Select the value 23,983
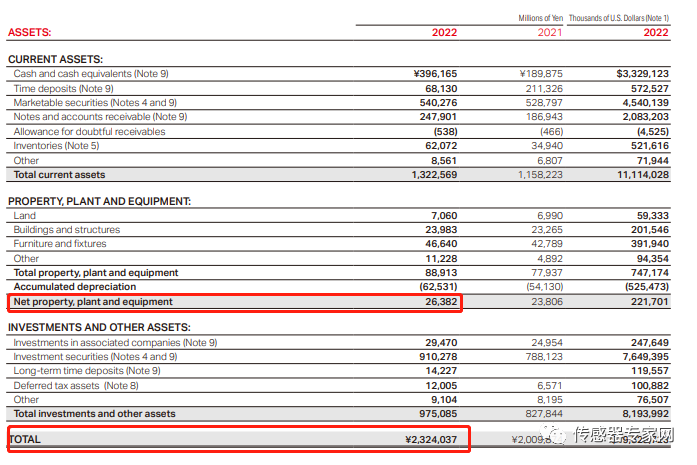 pyautogui.click(x=441, y=229)
